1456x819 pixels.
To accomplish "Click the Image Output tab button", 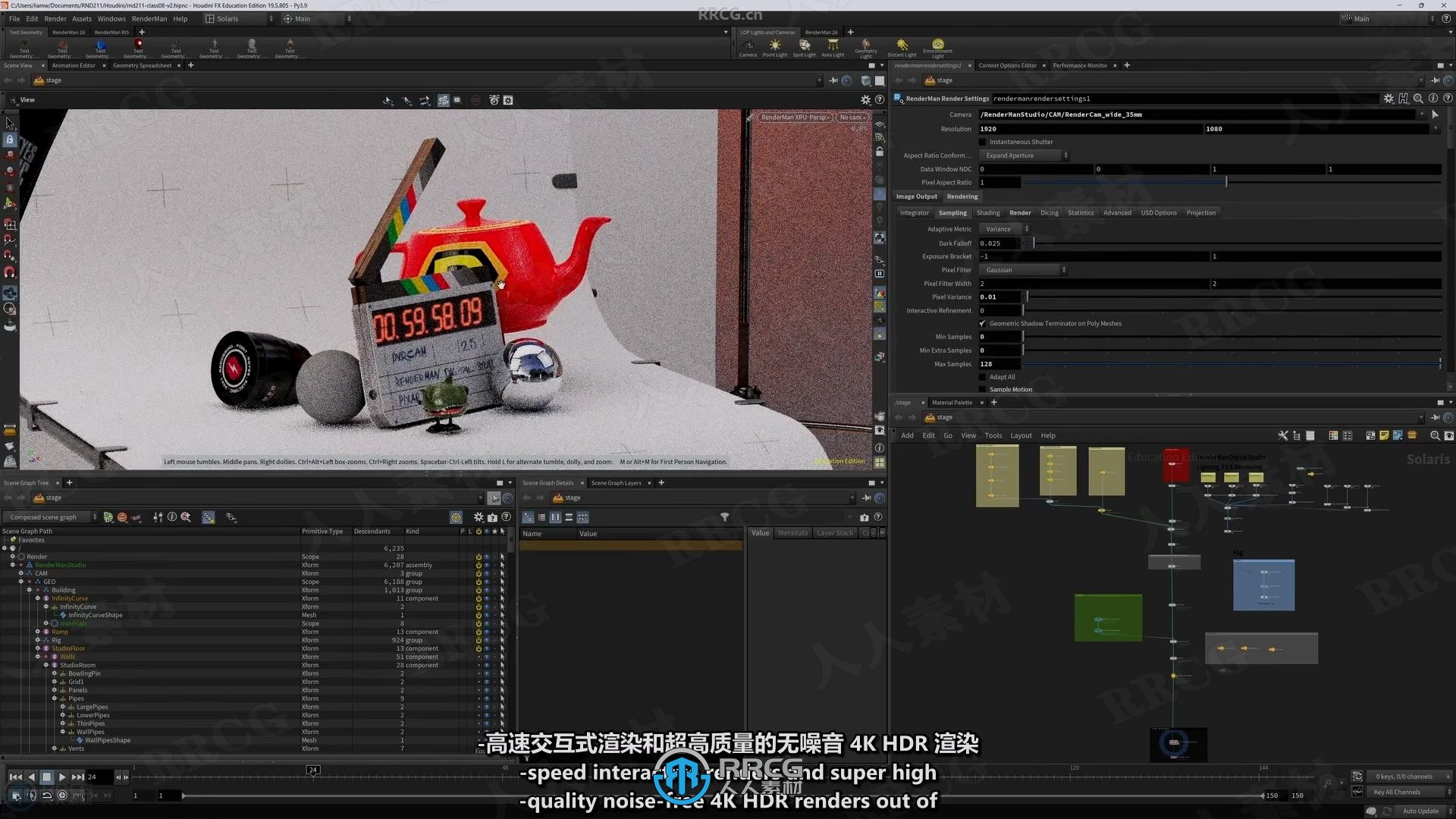I will (x=916, y=196).
